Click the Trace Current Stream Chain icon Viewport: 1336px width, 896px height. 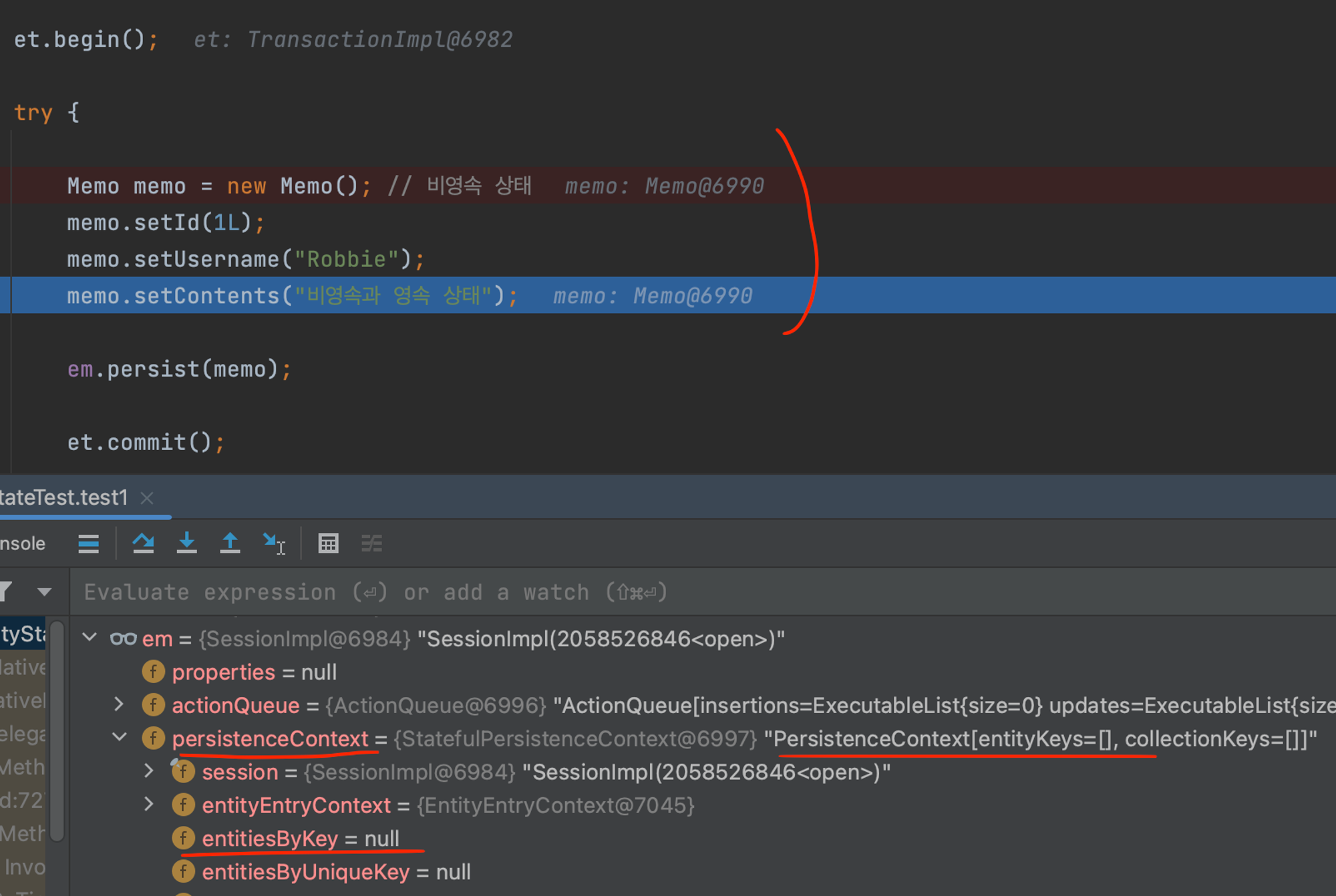tap(371, 543)
